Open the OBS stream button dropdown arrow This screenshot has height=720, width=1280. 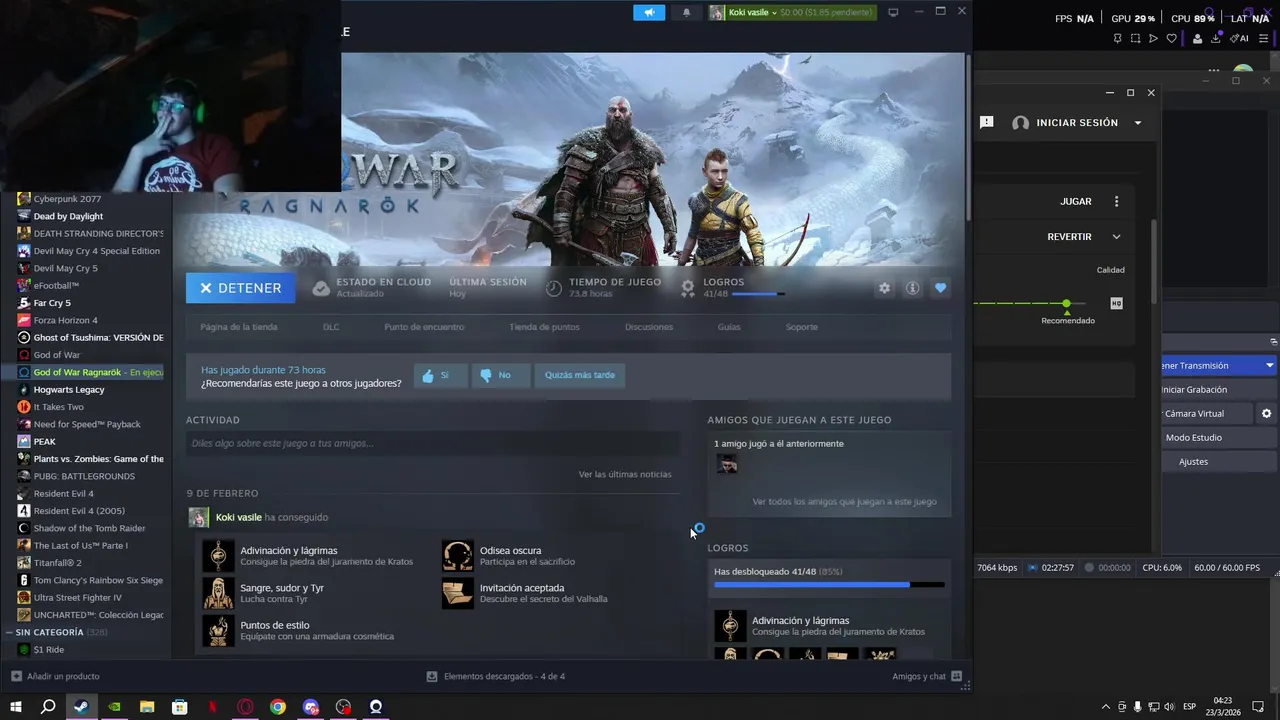(x=1269, y=366)
